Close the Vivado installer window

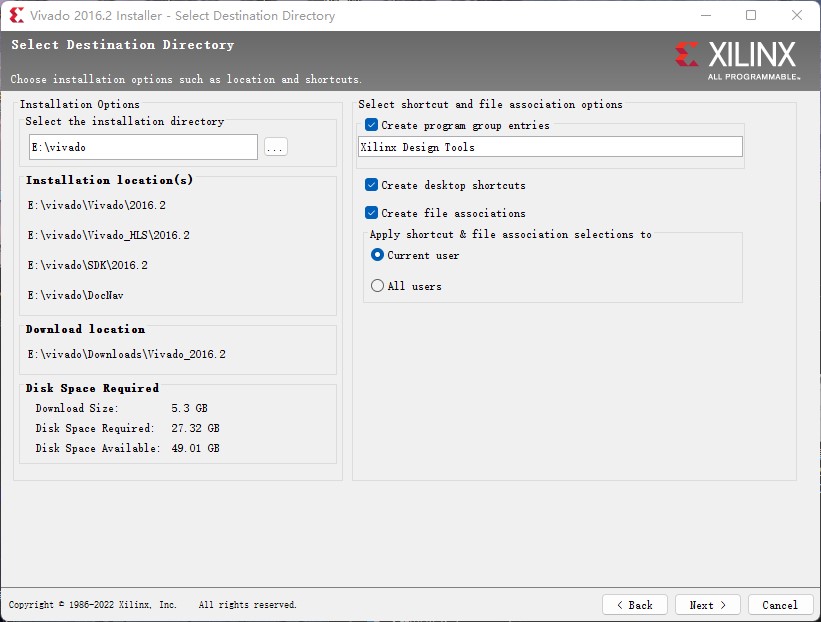click(x=796, y=15)
